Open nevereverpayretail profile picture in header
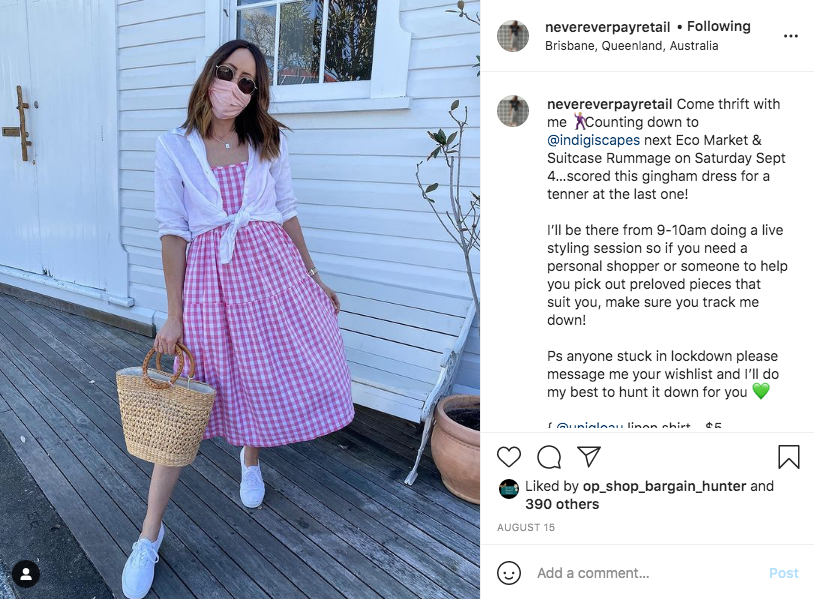The height and width of the screenshot is (599, 814). (x=513, y=36)
